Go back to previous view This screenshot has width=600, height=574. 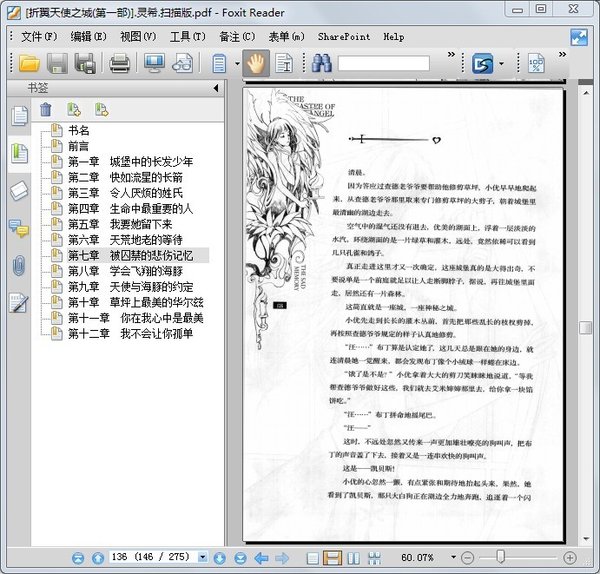pos(261,558)
